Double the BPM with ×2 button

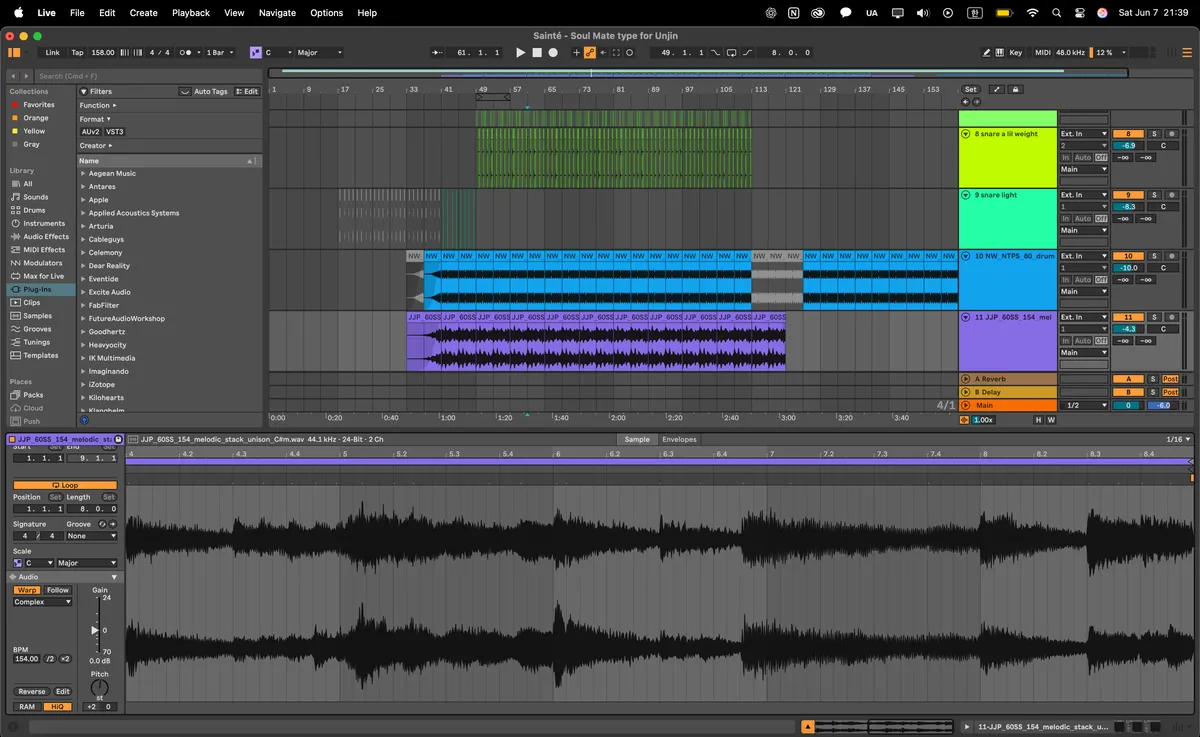tap(66, 659)
